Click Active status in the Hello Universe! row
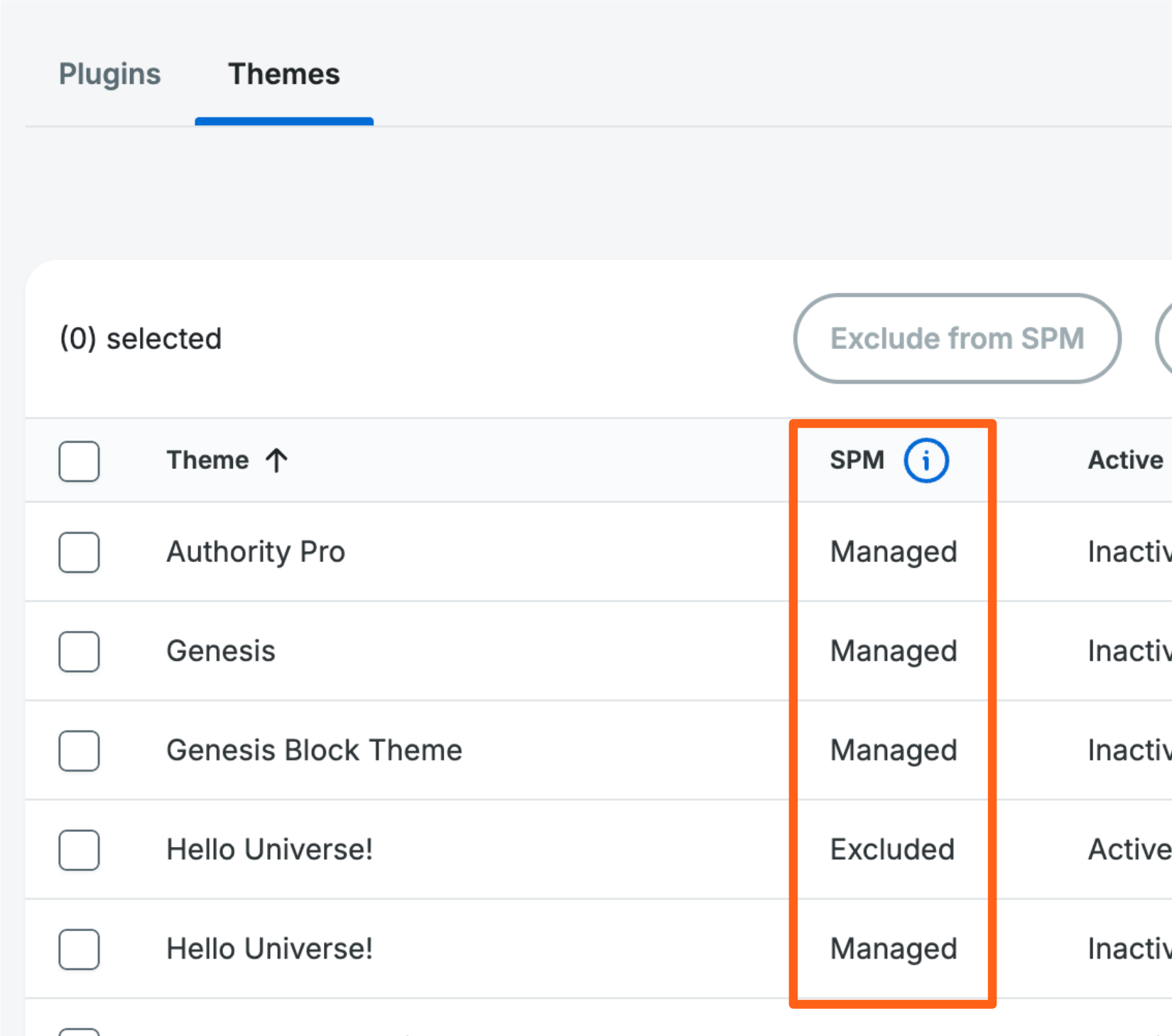The image size is (1172, 1036). pos(1128,850)
